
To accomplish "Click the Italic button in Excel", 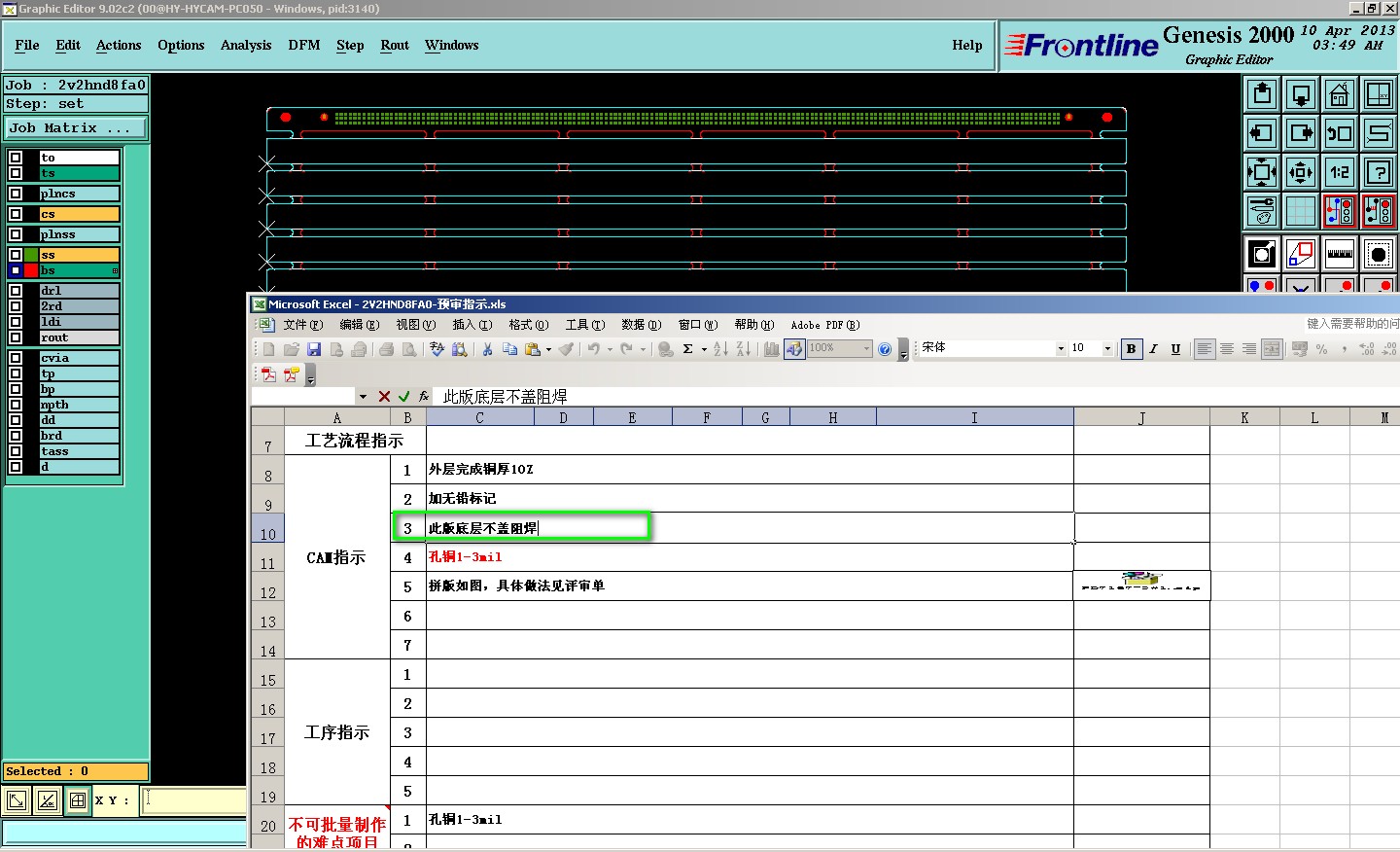I will pos(1153,349).
